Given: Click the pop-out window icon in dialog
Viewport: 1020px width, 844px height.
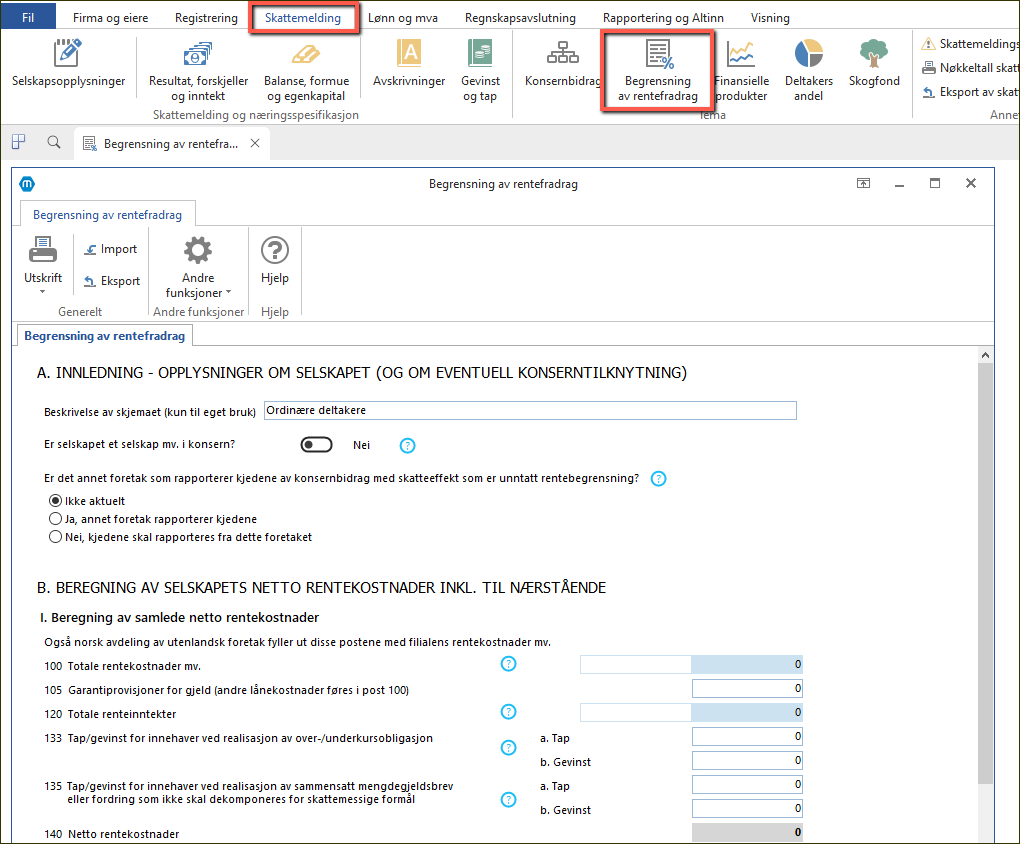Looking at the screenshot, I should [863, 184].
